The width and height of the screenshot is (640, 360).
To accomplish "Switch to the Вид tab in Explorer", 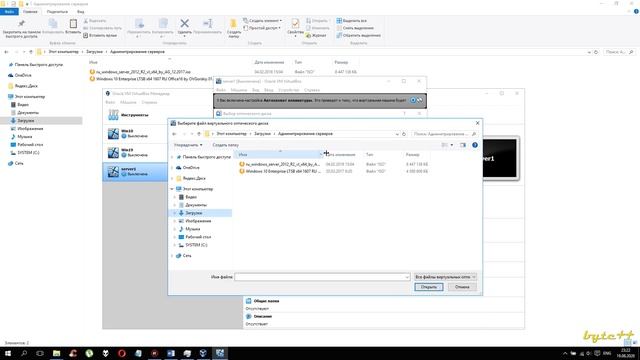I will pos(81,11).
